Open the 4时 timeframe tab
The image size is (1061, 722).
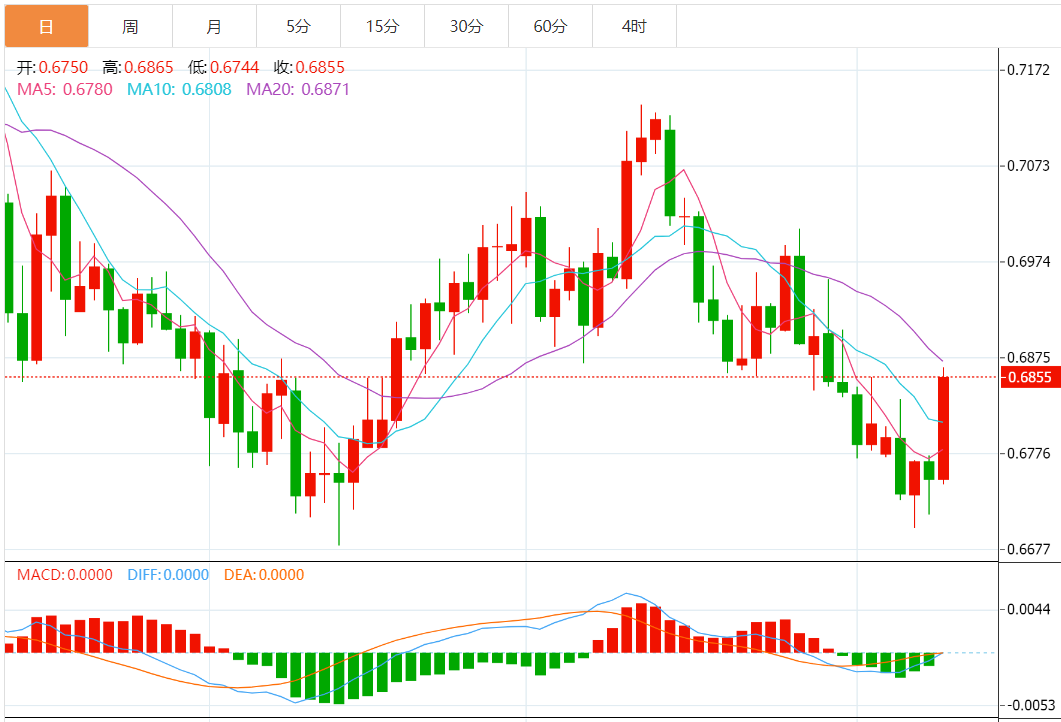point(634,26)
